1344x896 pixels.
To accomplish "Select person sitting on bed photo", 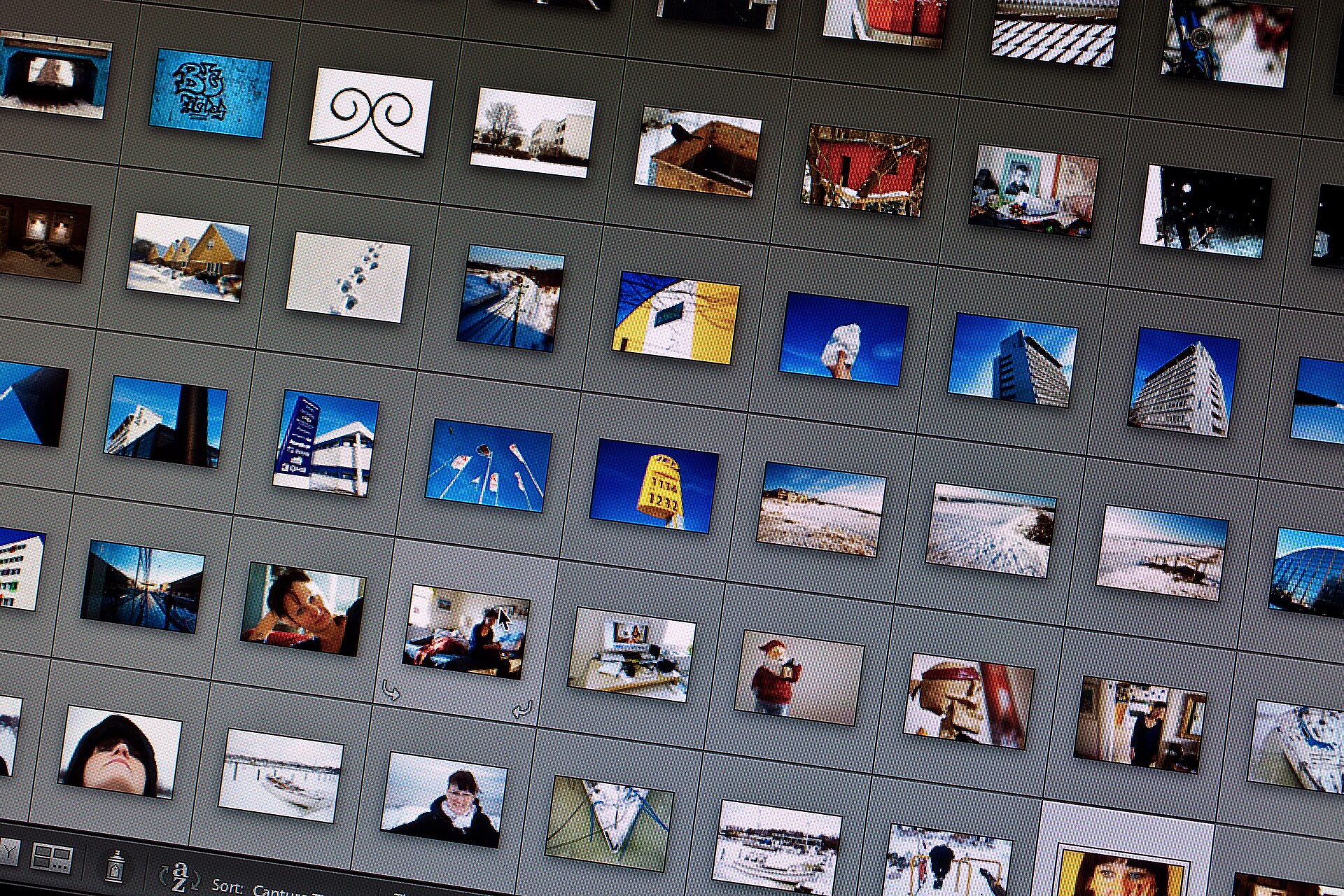I will tap(466, 632).
